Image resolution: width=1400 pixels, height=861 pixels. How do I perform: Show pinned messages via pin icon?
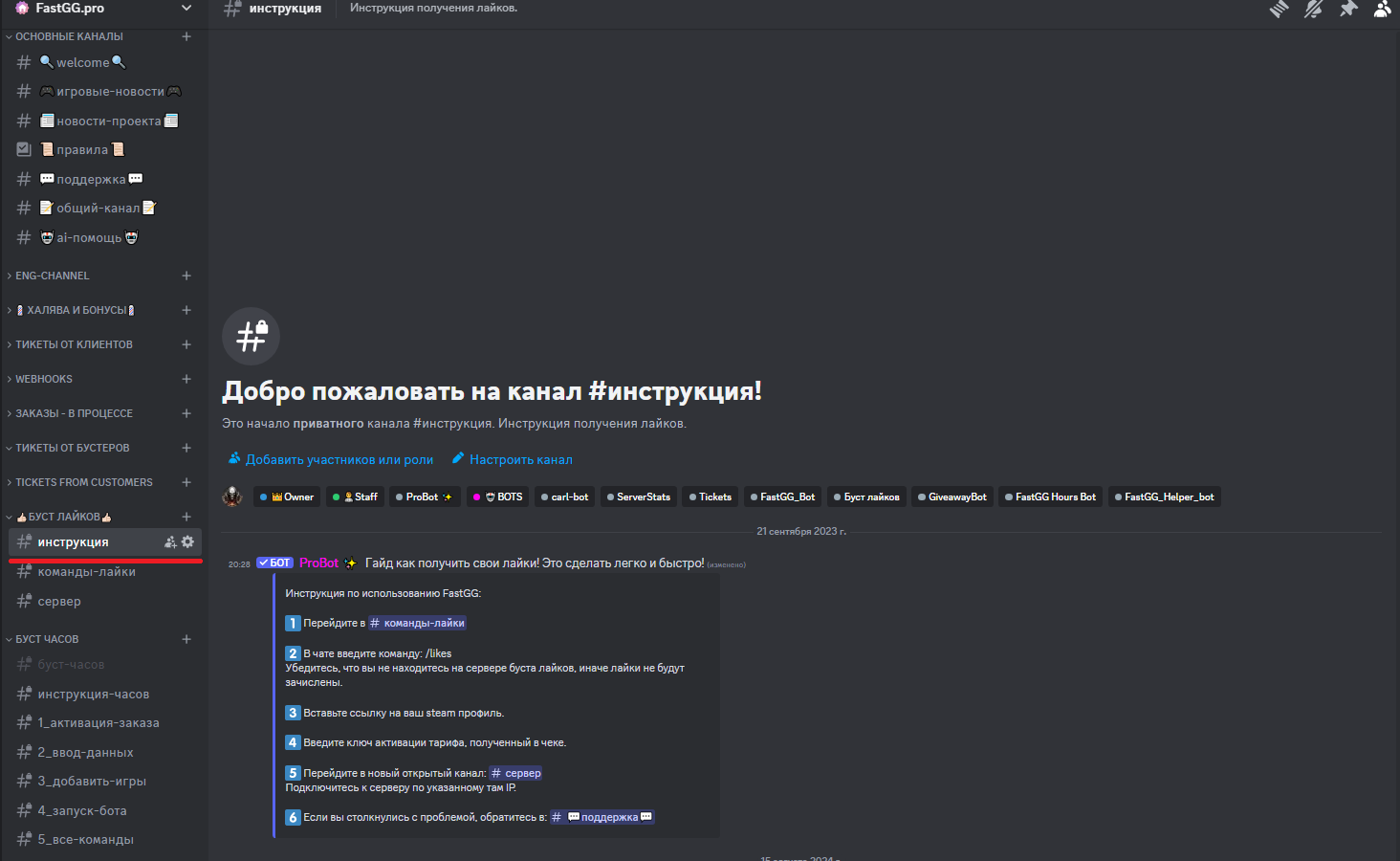[x=1348, y=9]
